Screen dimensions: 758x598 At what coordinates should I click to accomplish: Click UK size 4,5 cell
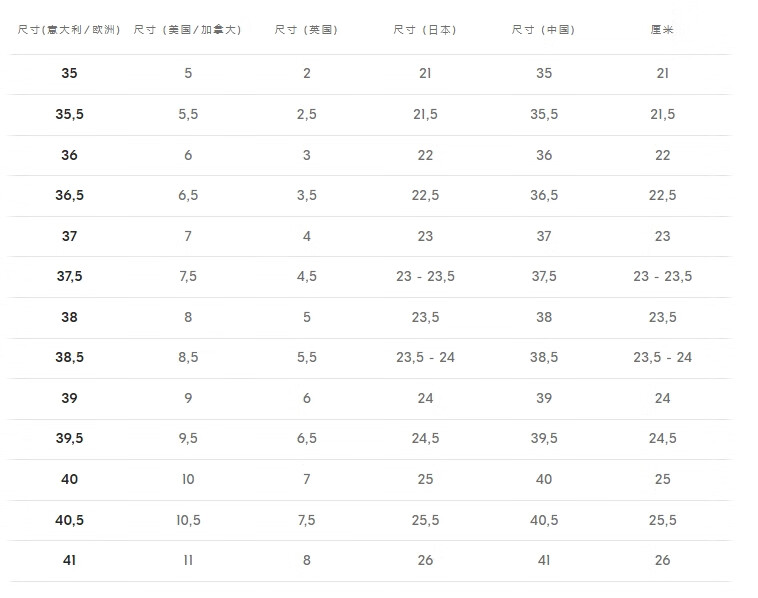(x=307, y=276)
